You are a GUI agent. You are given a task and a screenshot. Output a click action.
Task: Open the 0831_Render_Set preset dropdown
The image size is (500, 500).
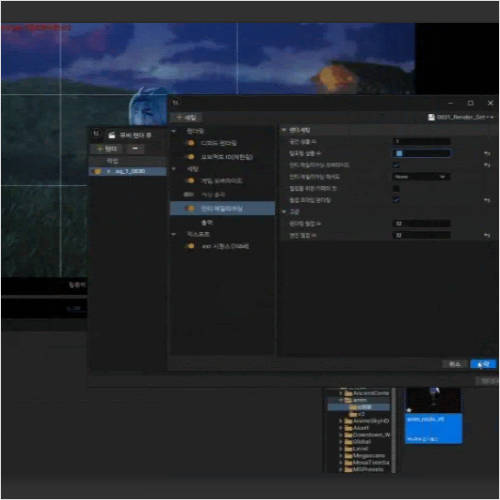pyautogui.click(x=461, y=117)
